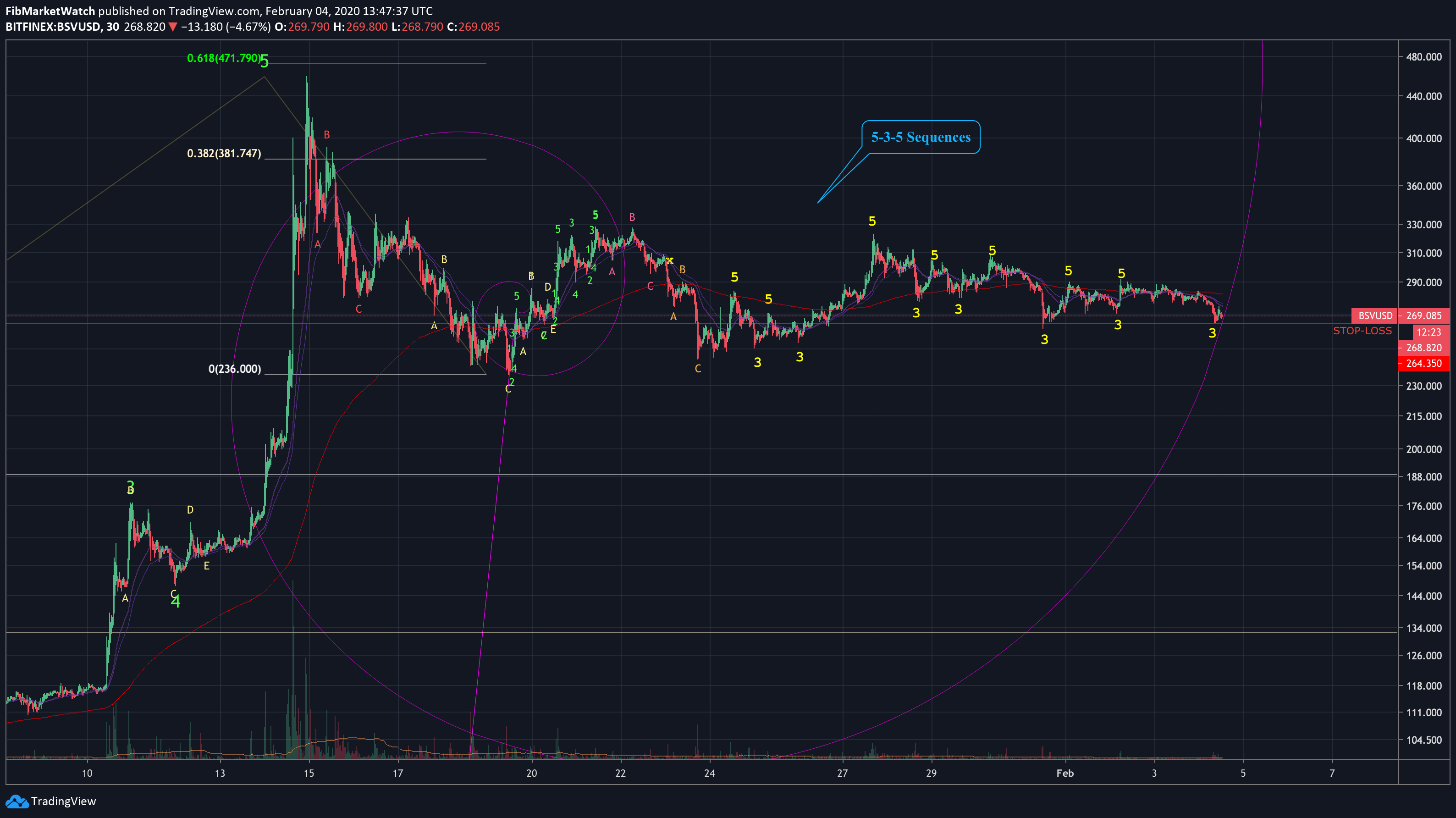Click the O:269.790 open value
The width and height of the screenshot is (1456, 818).
pyautogui.click(x=302, y=27)
